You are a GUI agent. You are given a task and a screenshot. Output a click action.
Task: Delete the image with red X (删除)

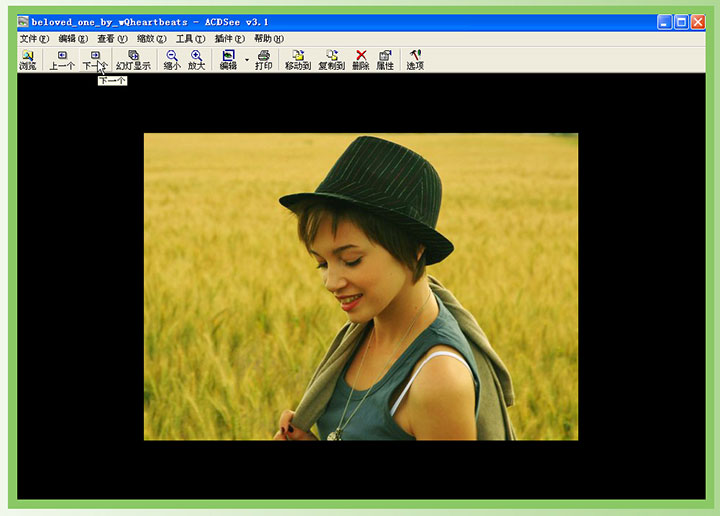pos(361,60)
